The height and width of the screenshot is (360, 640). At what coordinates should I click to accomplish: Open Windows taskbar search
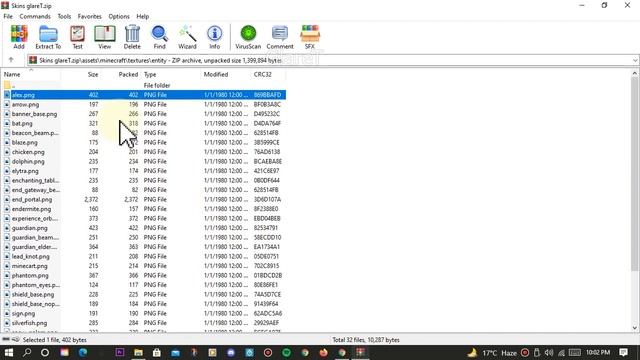[27, 352]
